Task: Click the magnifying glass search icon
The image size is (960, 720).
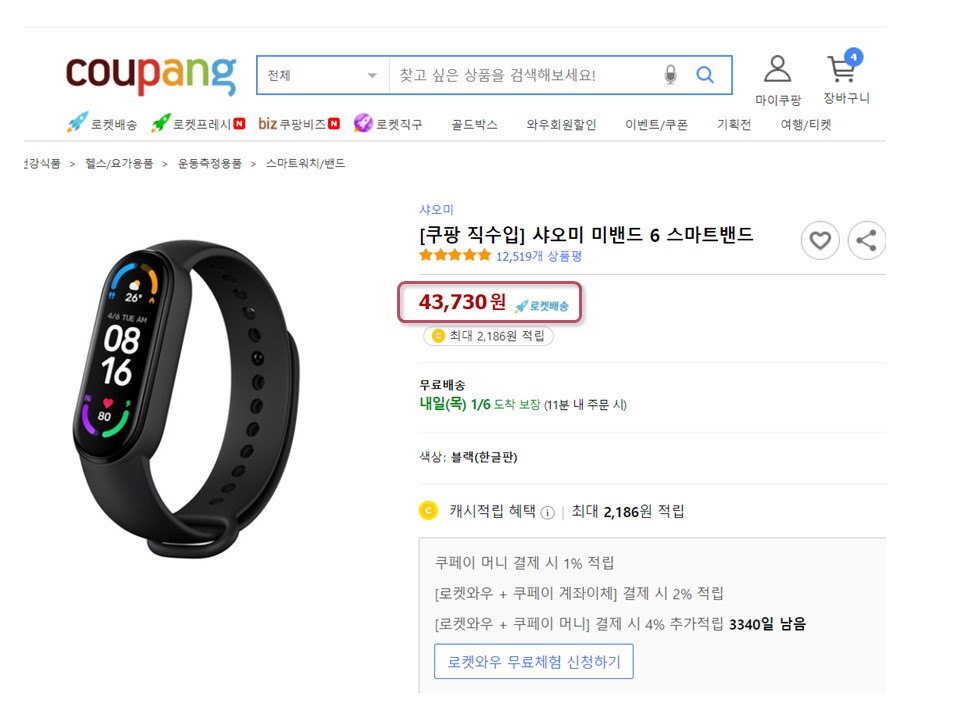Action: click(x=705, y=75)
